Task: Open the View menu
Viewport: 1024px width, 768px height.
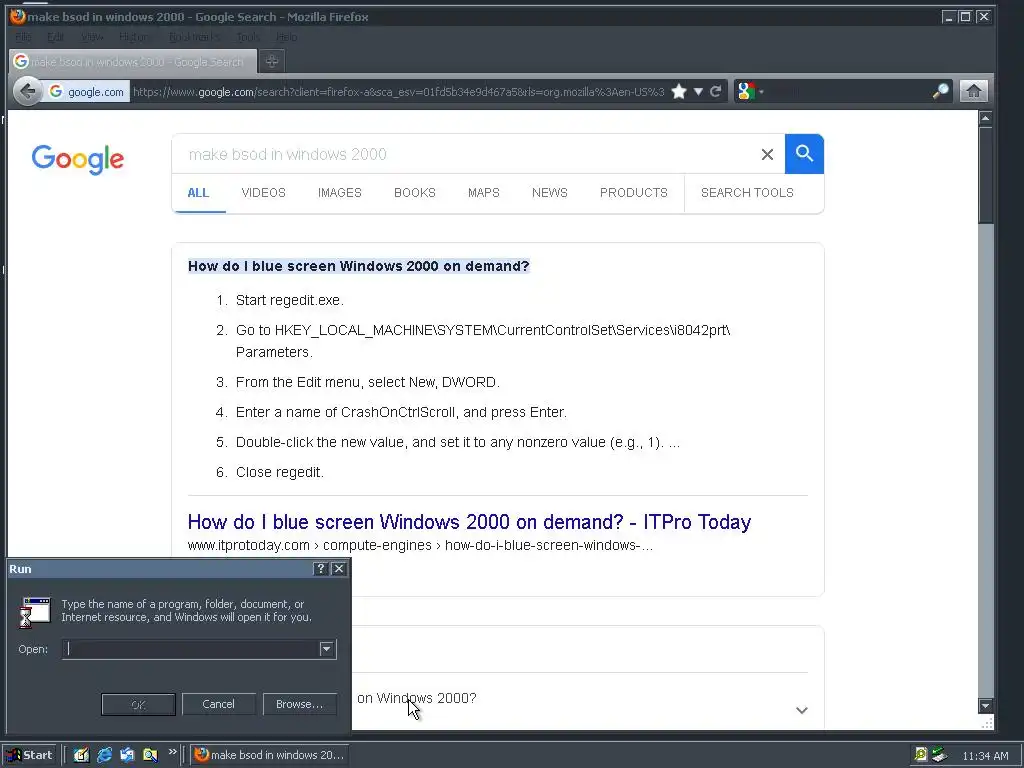Action: (91, 37)
